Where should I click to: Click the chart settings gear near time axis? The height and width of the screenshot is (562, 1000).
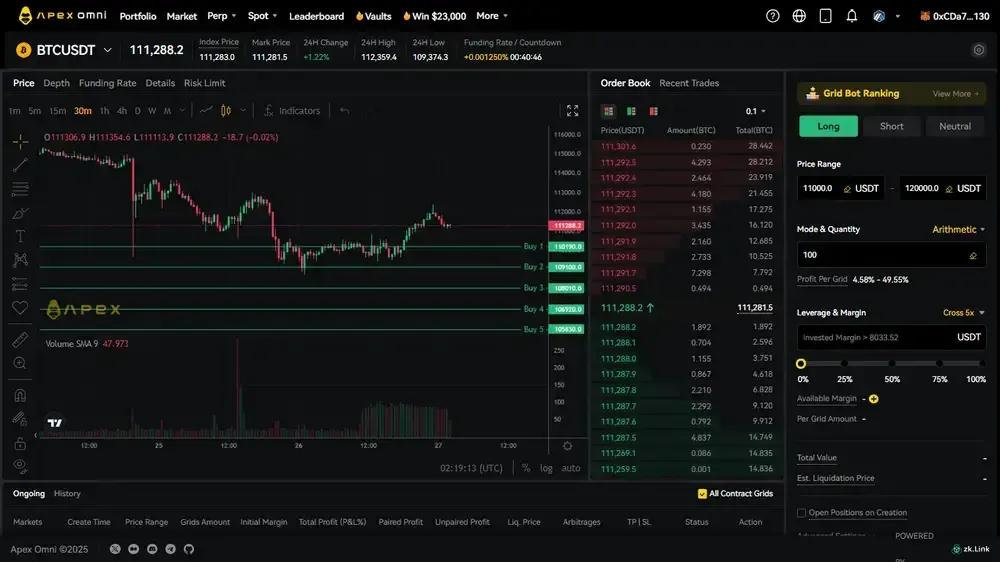click(567, 446)
